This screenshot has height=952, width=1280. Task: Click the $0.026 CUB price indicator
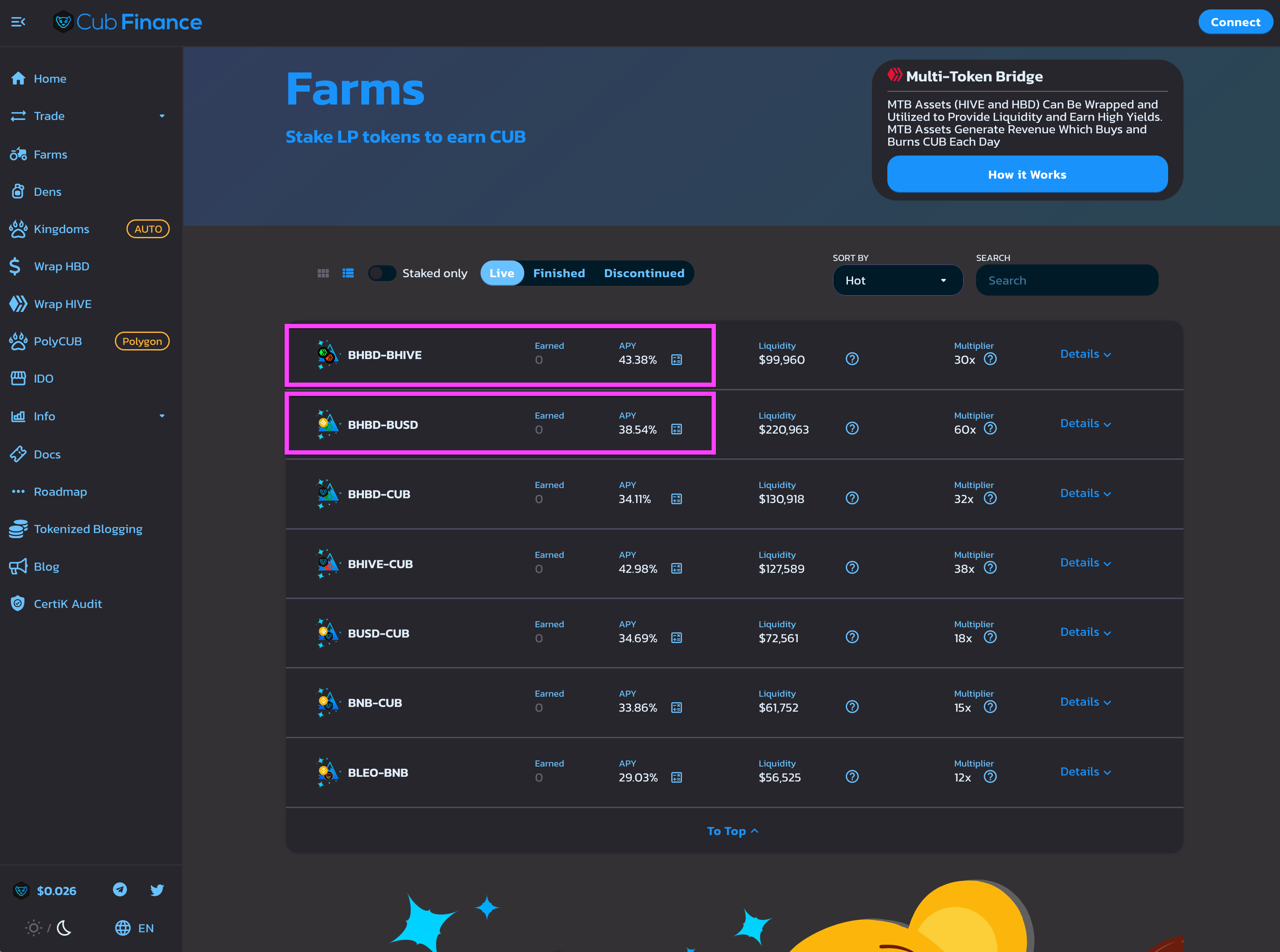tap(45, 891)
